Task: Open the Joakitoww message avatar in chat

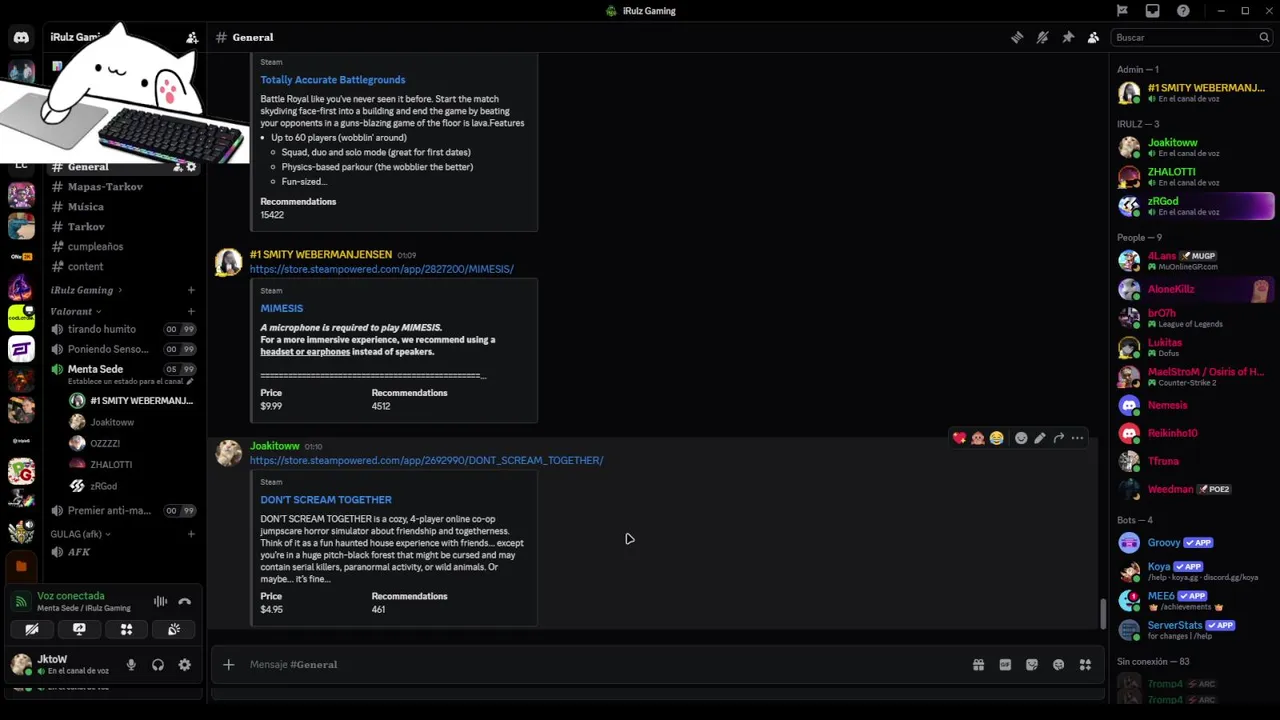Action: pos(229,453)
